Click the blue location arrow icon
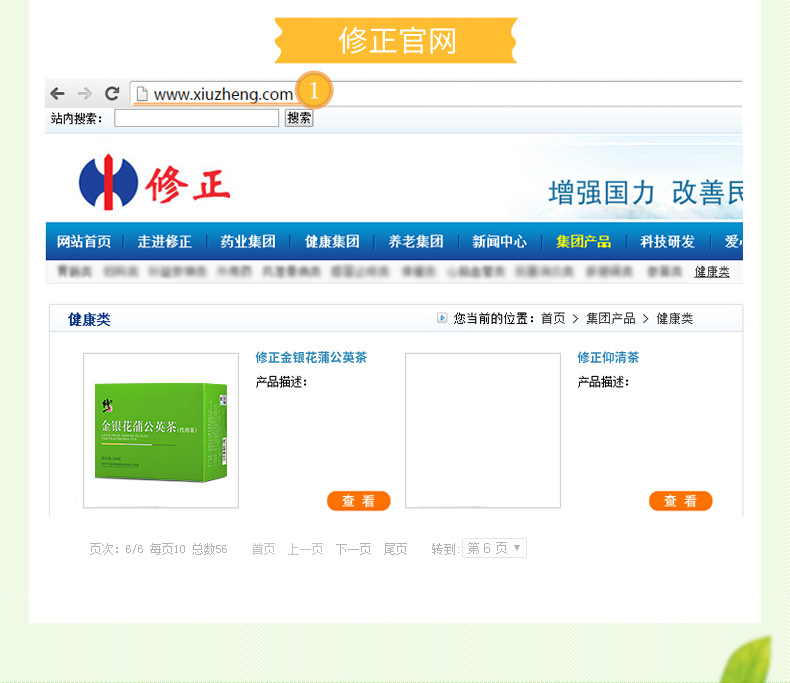 [x=442, y=318]
